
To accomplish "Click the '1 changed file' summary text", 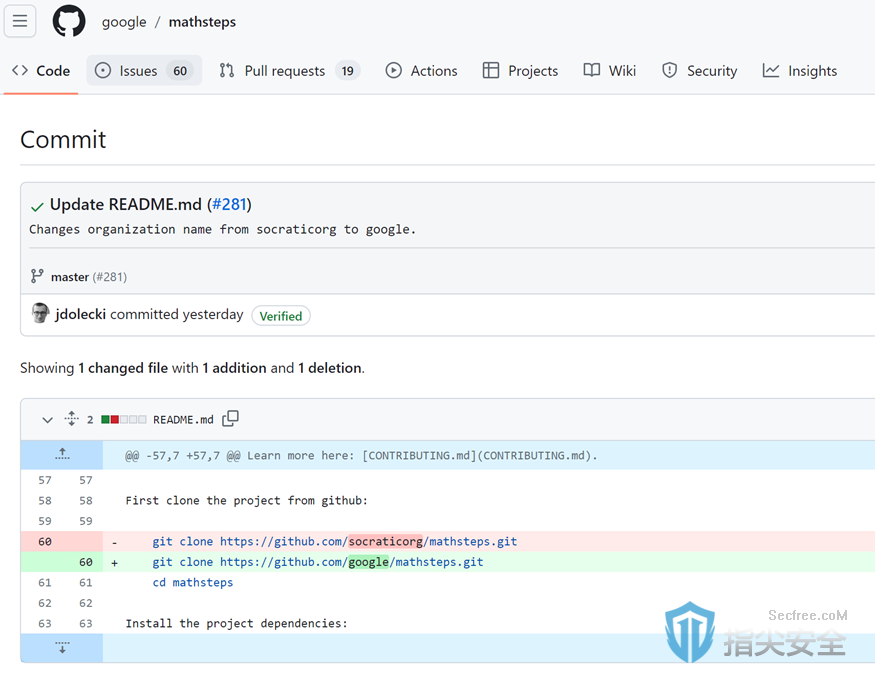I will (123, 368).
